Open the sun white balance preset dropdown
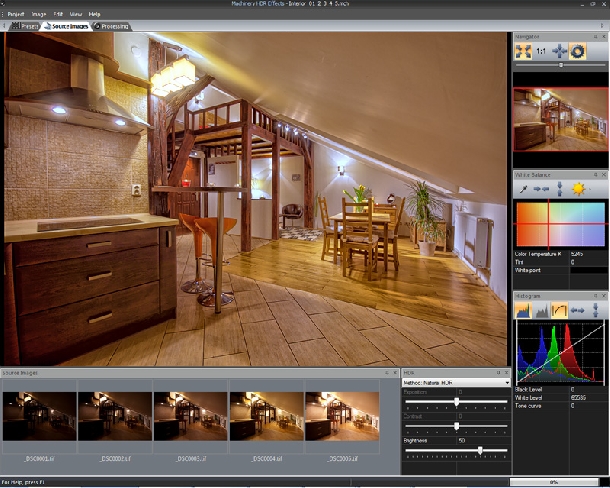Image resolution: width=610 pixels, height=488 pixels. pyautogui.click(x=579, y=188)
